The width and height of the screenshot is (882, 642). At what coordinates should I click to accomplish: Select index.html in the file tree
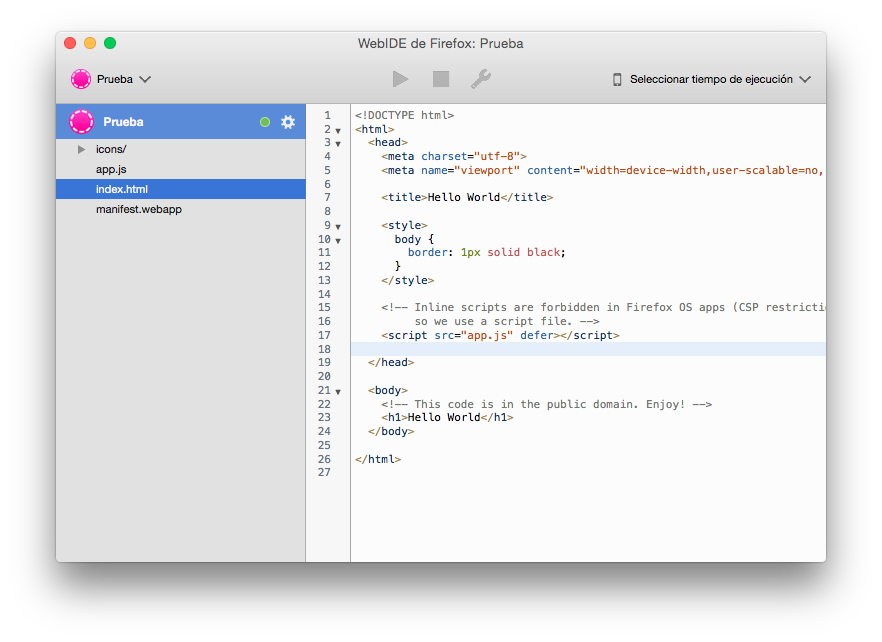(x=122, y=189)
